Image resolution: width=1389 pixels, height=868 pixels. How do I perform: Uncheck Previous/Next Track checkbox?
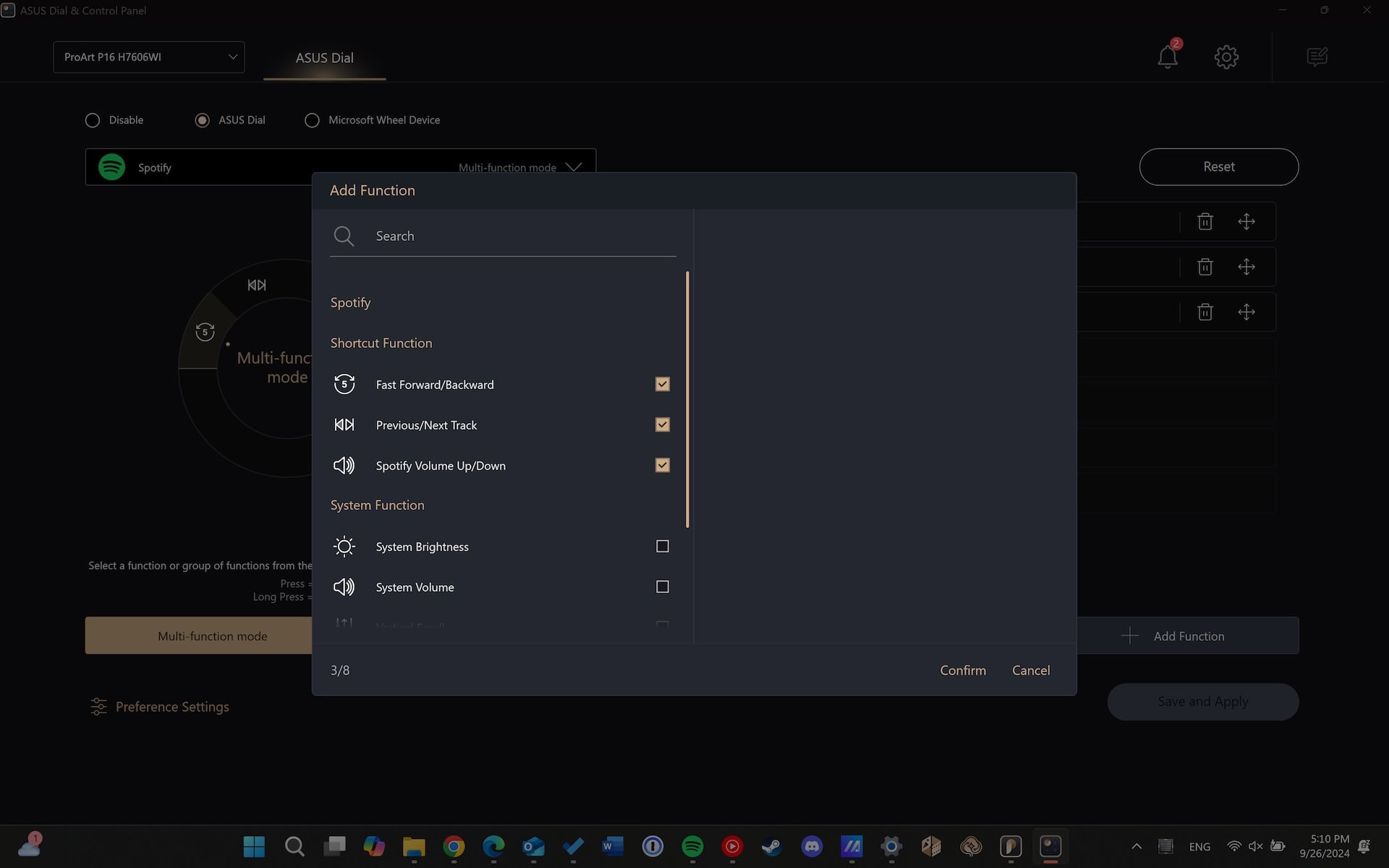click(x=663, y=425)
